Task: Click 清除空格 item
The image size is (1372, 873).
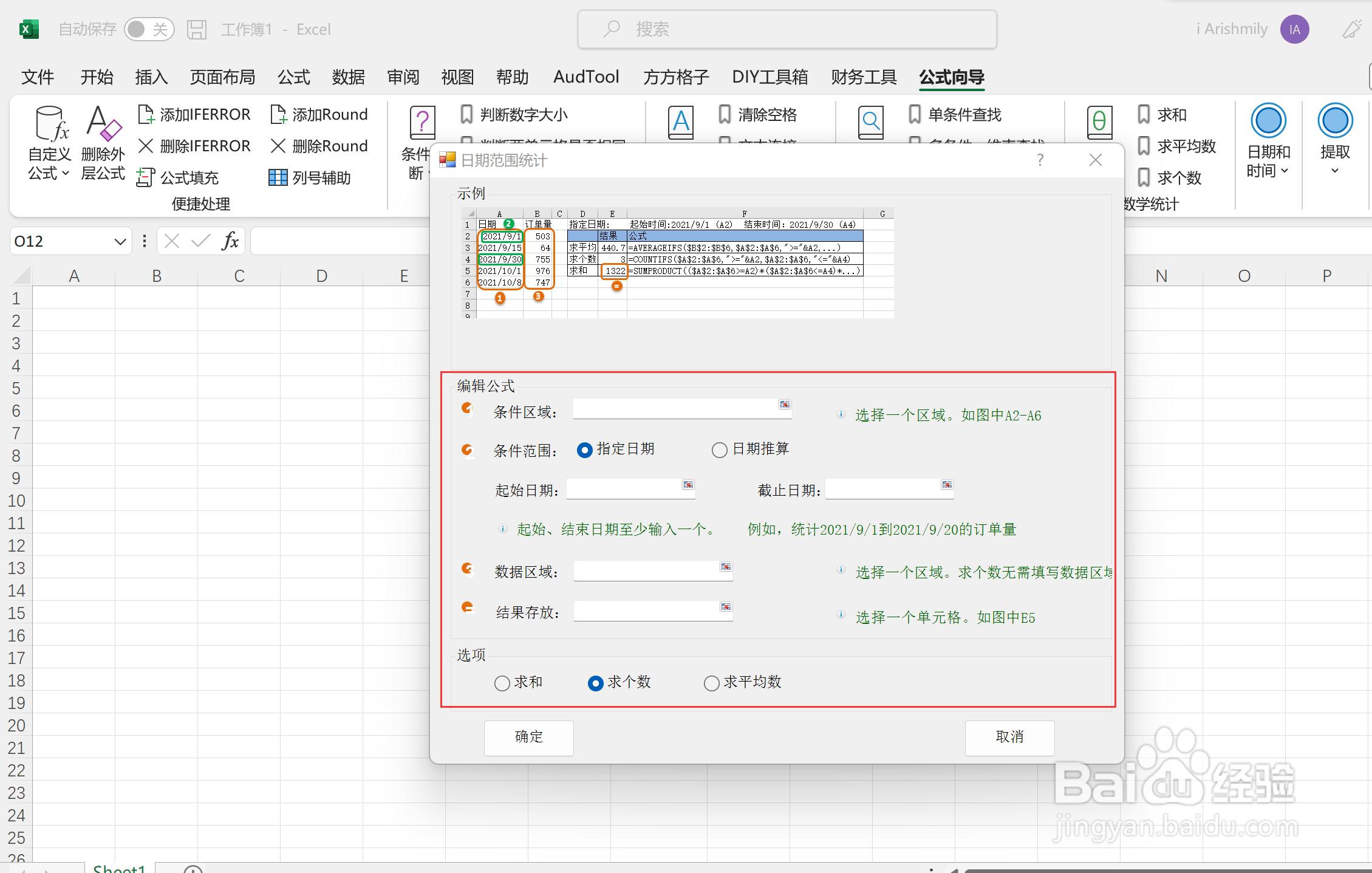Action: pos(757,114)
